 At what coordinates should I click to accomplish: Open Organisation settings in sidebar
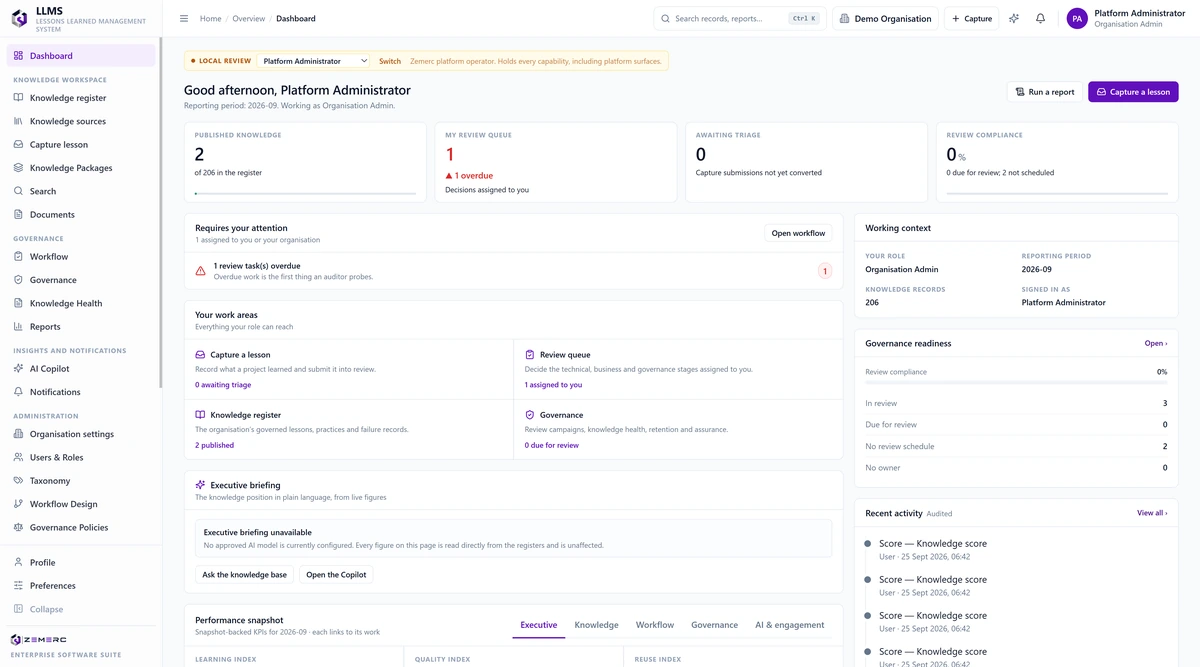pos(80,434)
